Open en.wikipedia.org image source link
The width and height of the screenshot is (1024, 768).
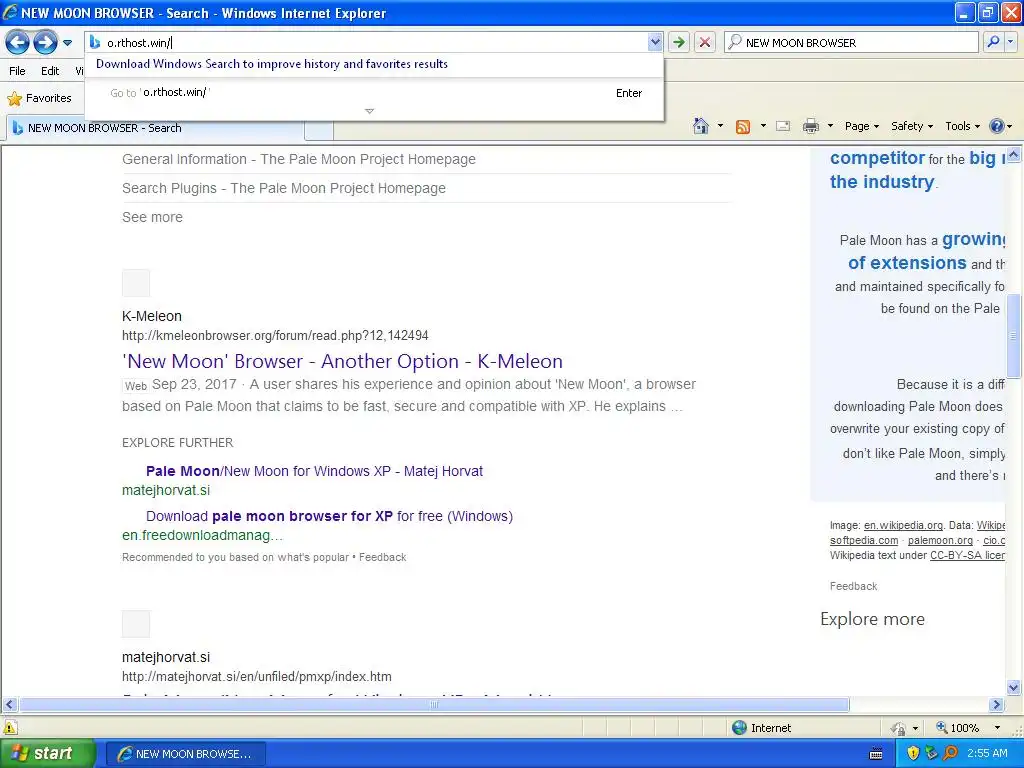[x=903, y=525]
